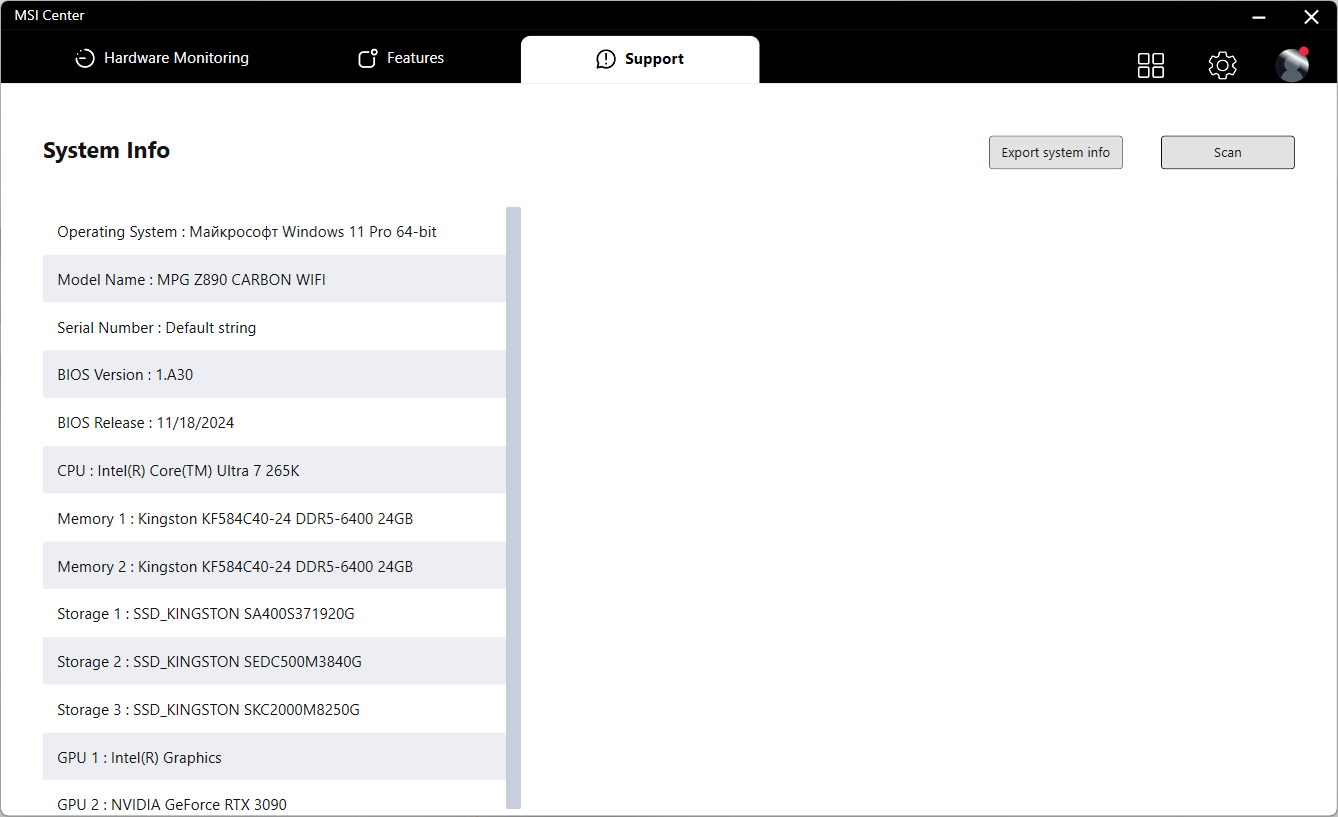Click the GPU 2 NVIDIA GeForce row
This screenshot has width=1338, height=817.
click(274, 798)
